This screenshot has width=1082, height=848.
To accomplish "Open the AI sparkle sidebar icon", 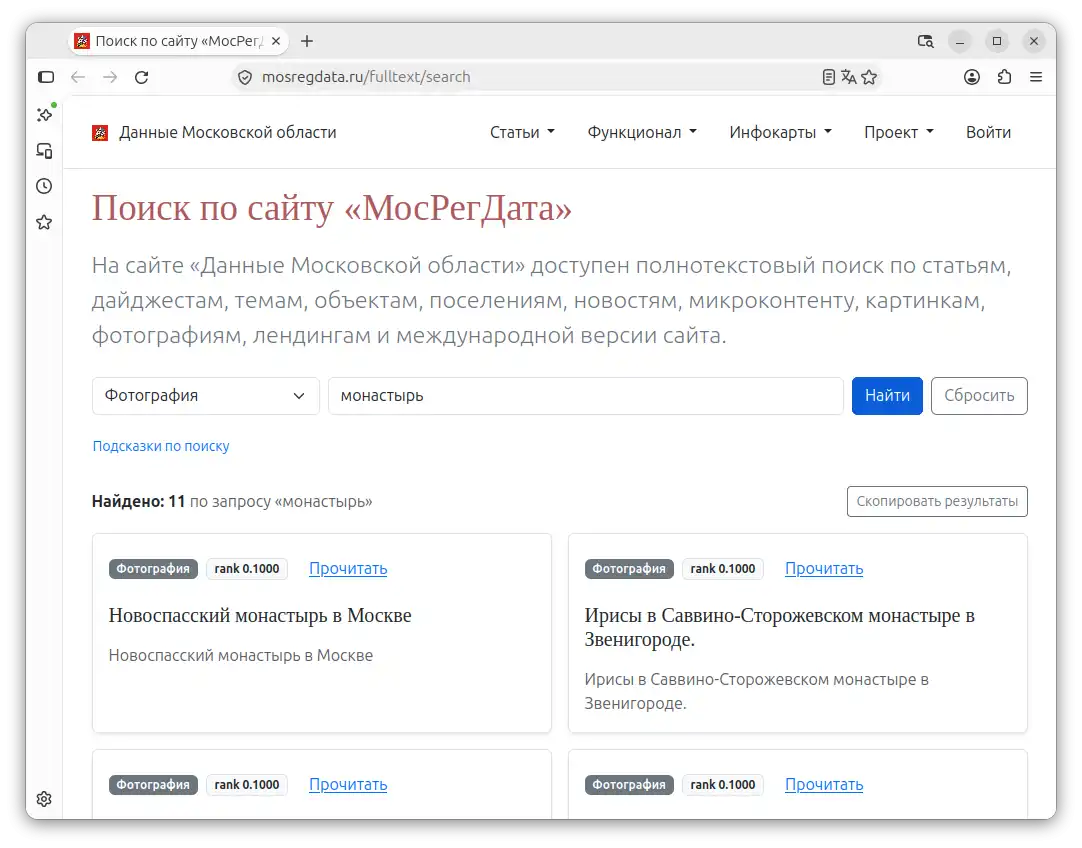I will point(46,114).
